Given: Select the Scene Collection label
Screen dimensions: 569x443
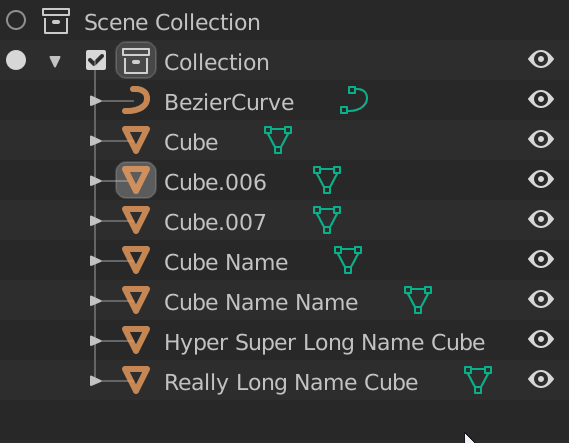Looking at the screenshot, I should [172, 22].
